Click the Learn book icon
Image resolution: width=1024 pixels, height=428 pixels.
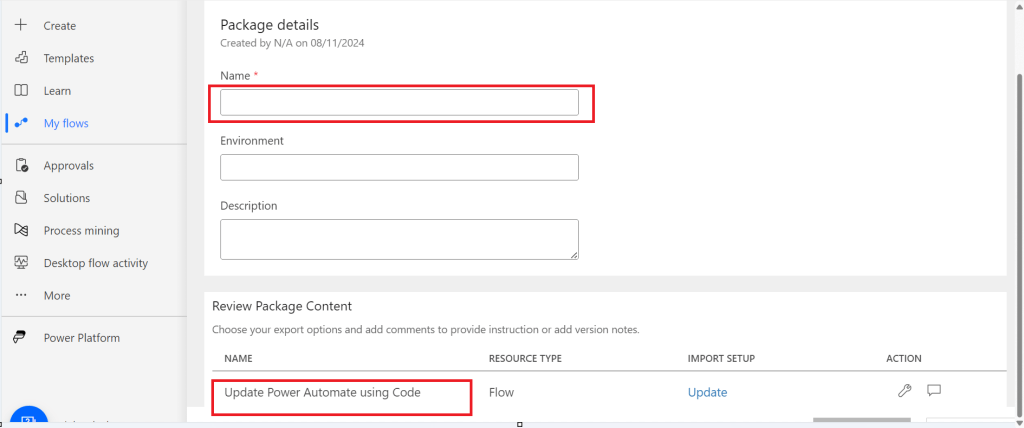pos(21,91)
